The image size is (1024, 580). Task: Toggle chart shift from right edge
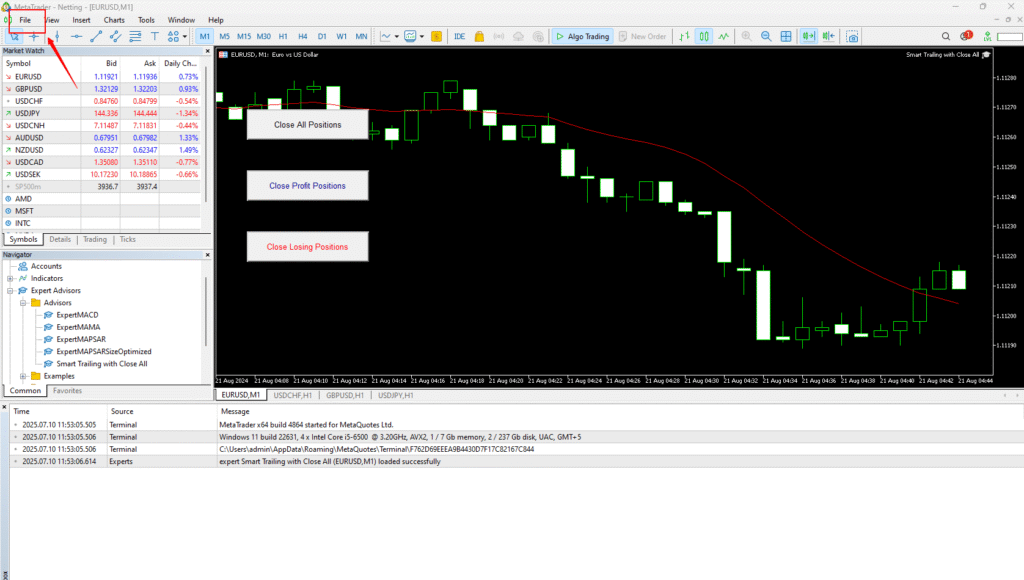[829, 37]
